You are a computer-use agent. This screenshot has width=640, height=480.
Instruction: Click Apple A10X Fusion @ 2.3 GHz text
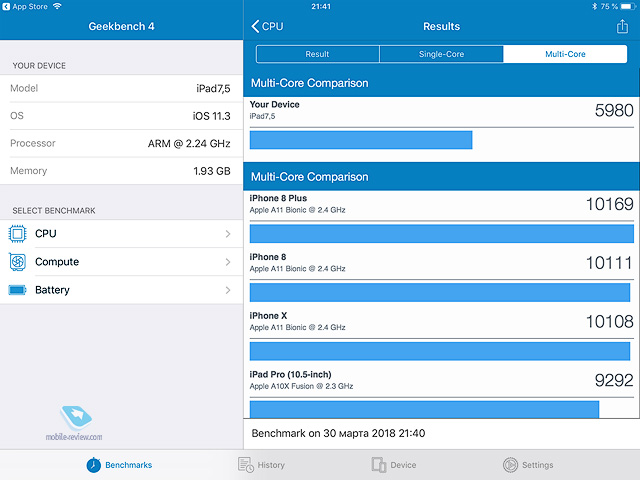point(302,386)
